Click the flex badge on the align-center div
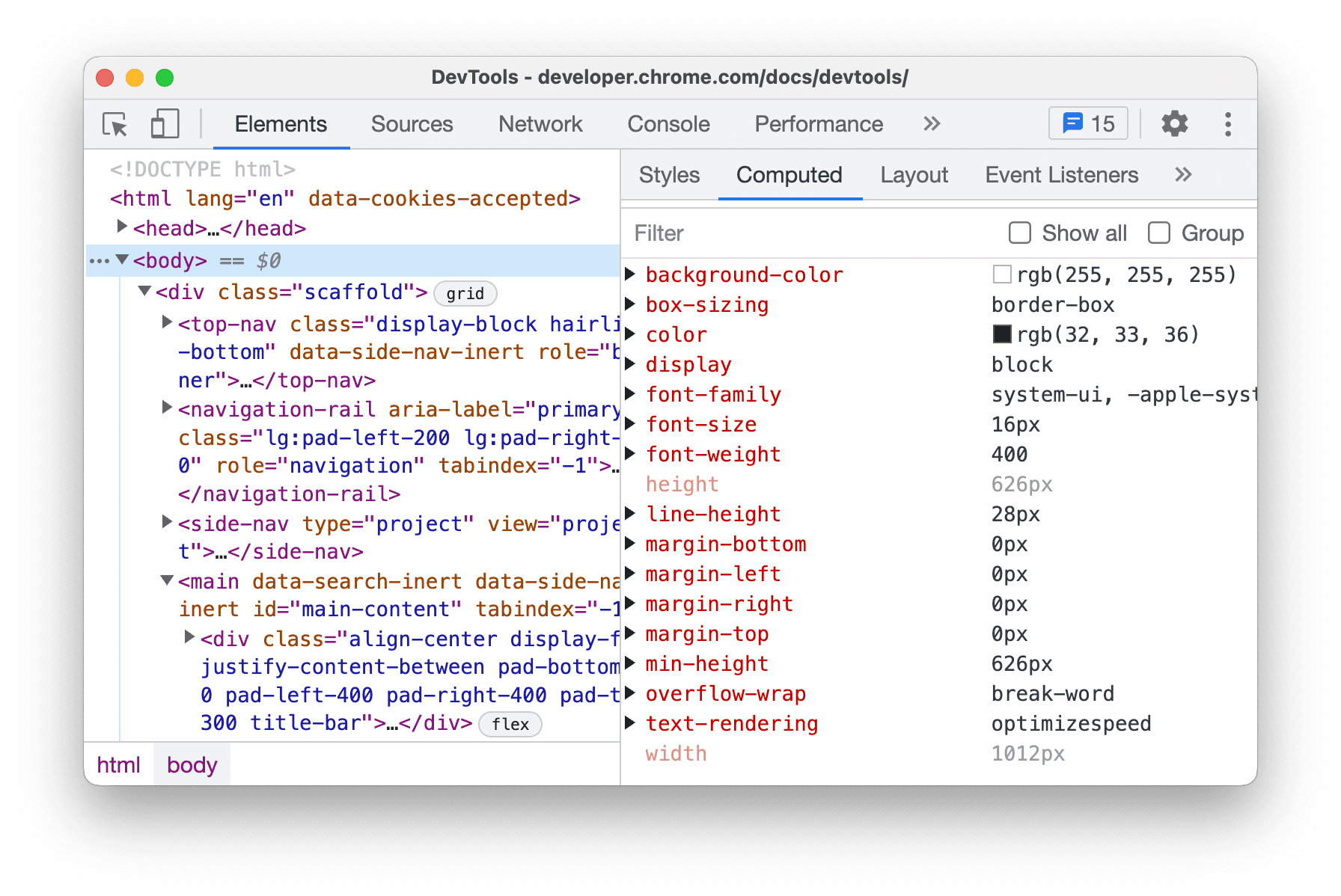The image size is (1341, 896). [510, 724]
